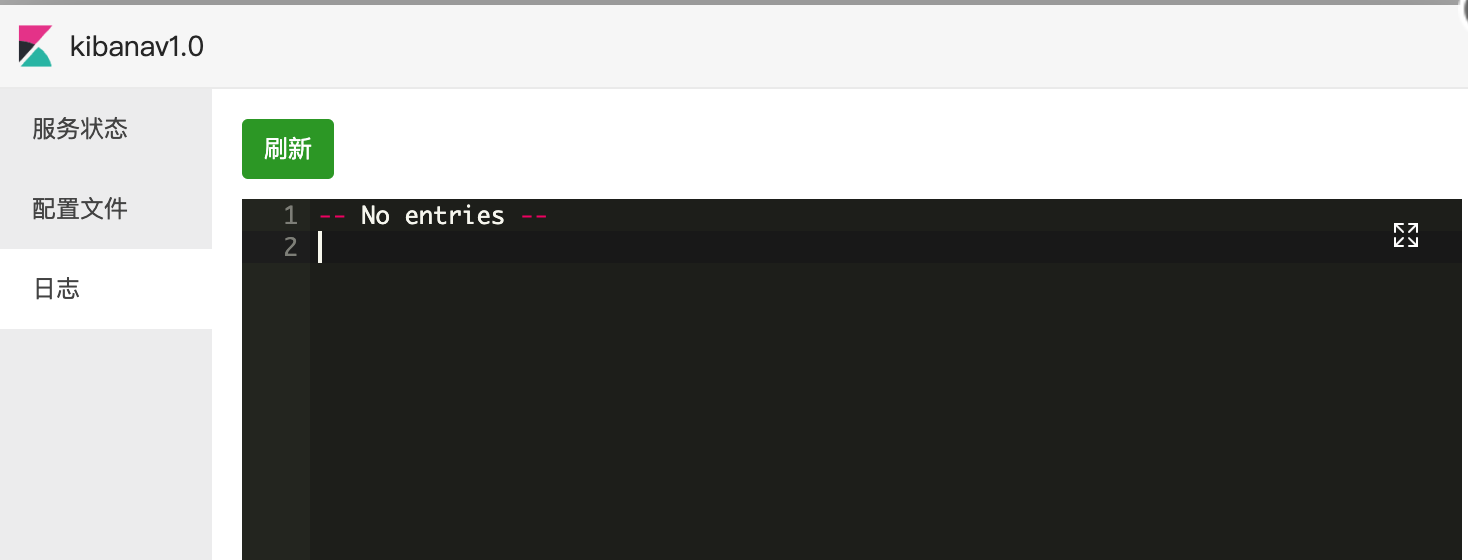Click line number 1 in the gutter
The image size is (1468, 560).
[290, 215]
